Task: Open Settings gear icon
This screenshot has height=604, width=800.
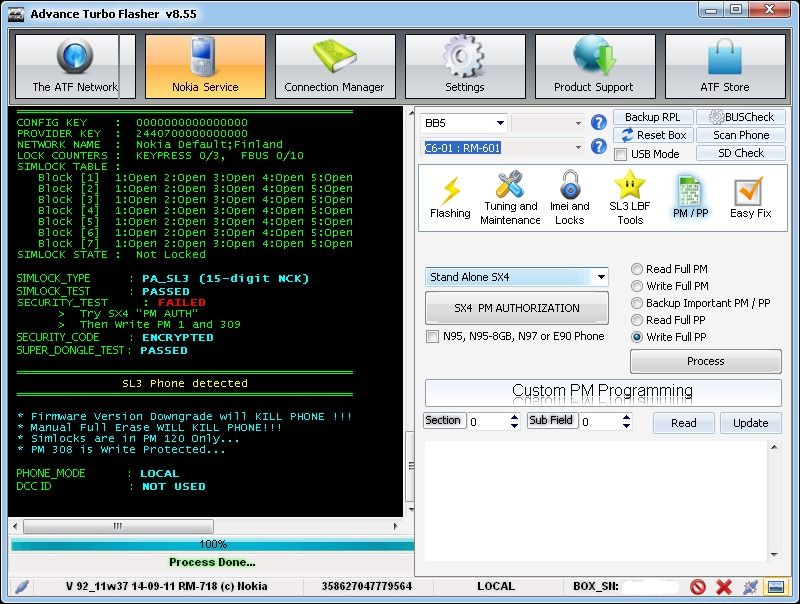Action: 463,56
